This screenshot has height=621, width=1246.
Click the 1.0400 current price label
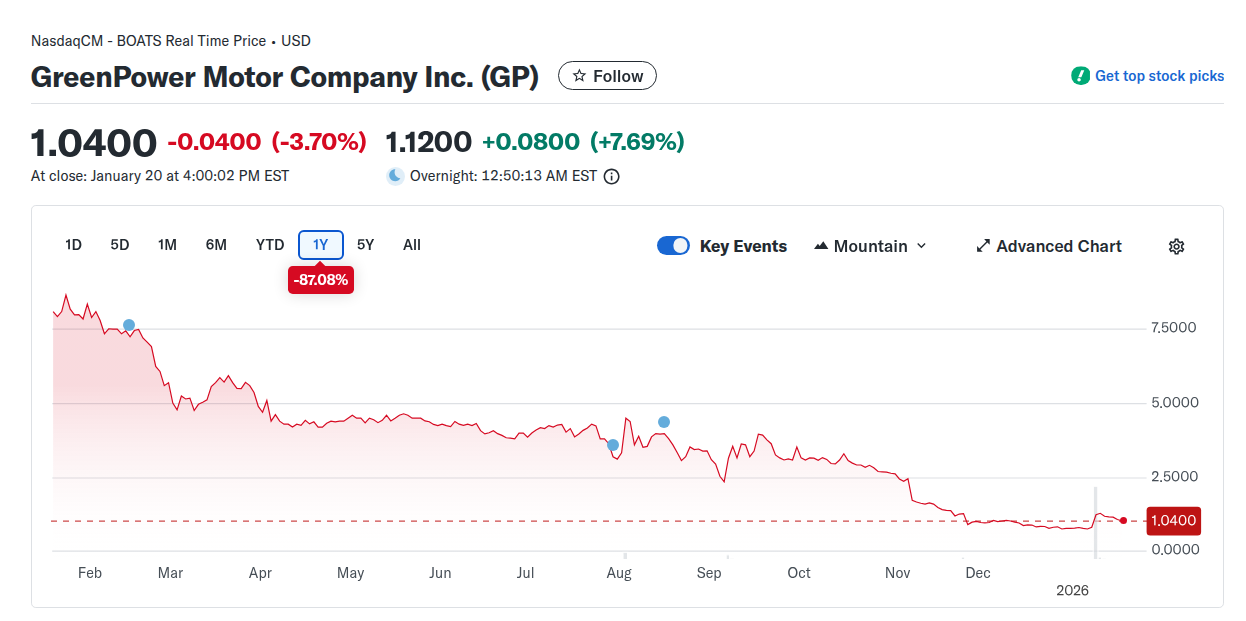pyautogui.click(x=1173, y=520)
